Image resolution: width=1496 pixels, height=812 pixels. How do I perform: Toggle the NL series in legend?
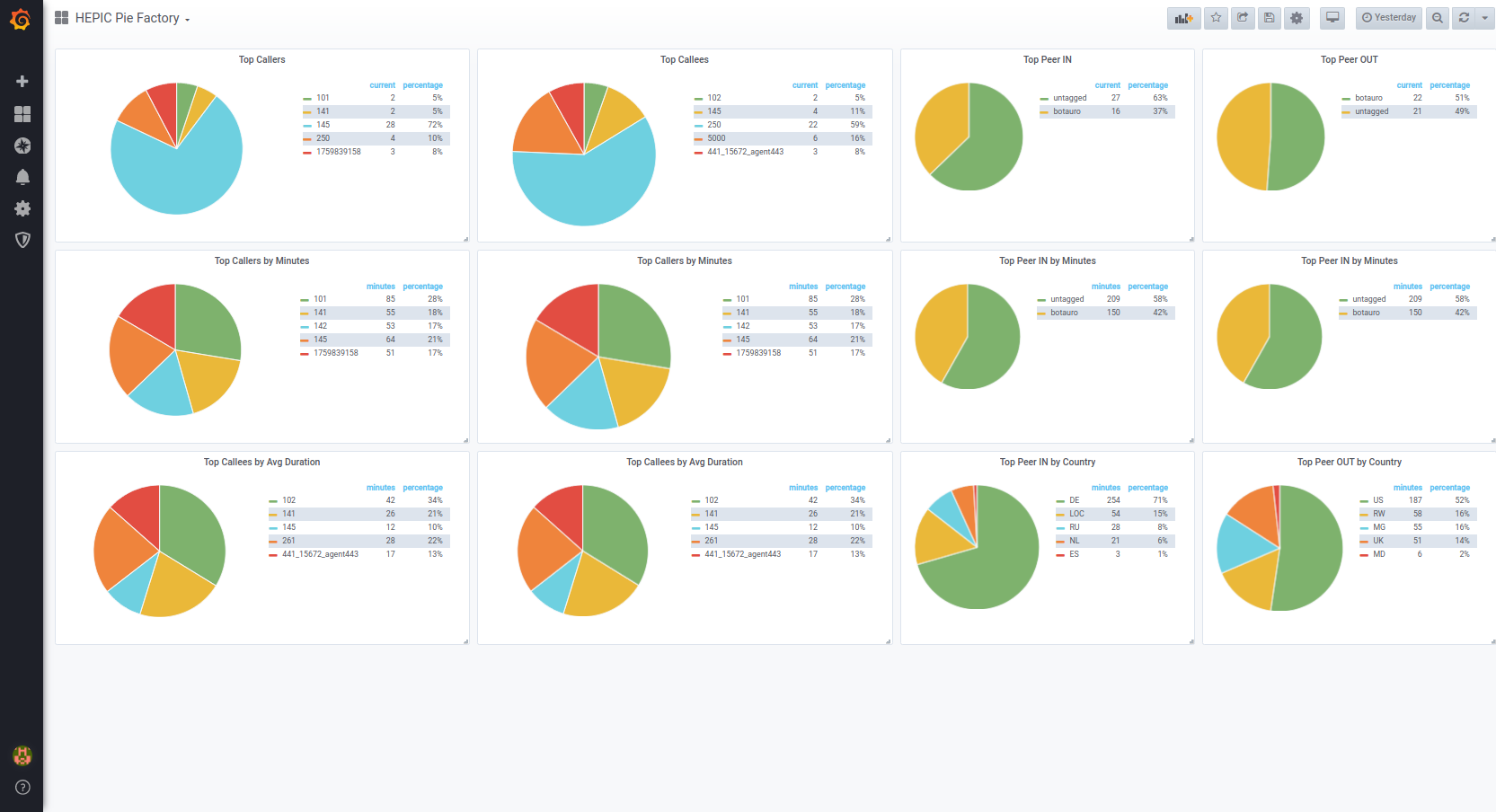[x=1075, y=541]
